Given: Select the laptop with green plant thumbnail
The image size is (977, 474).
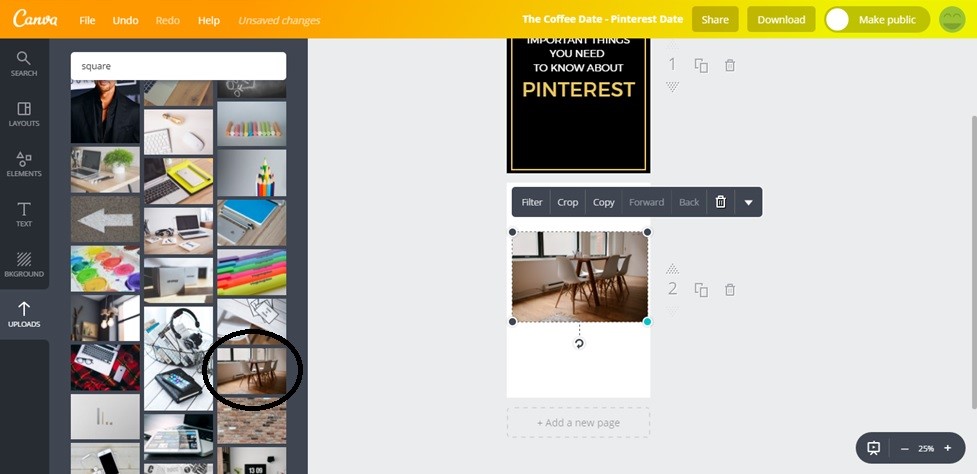Looking at the screenshot, I should click(105, 169).
